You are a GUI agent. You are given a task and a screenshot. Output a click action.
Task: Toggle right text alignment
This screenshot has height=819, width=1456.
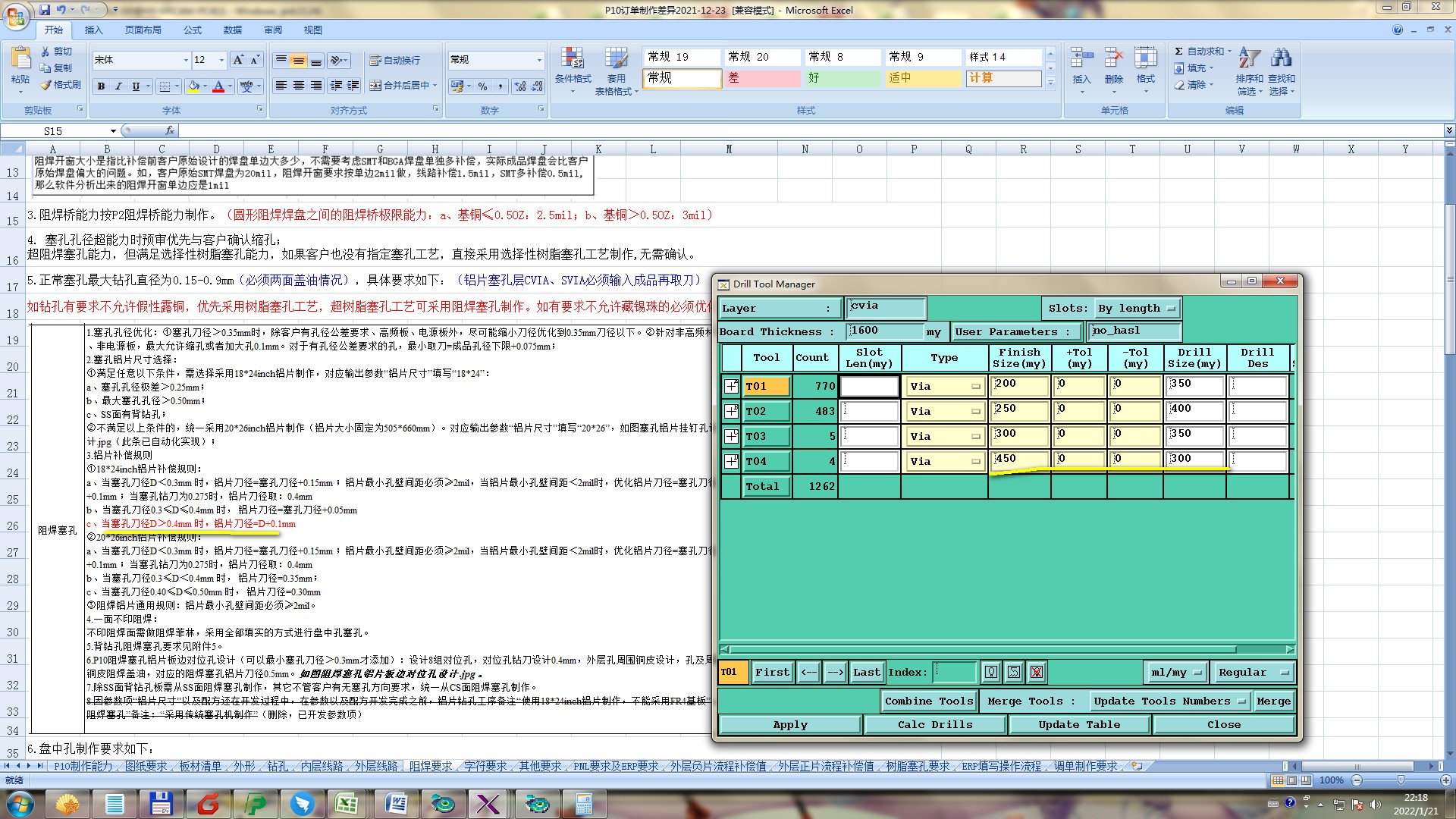click(x=316, y=86)
